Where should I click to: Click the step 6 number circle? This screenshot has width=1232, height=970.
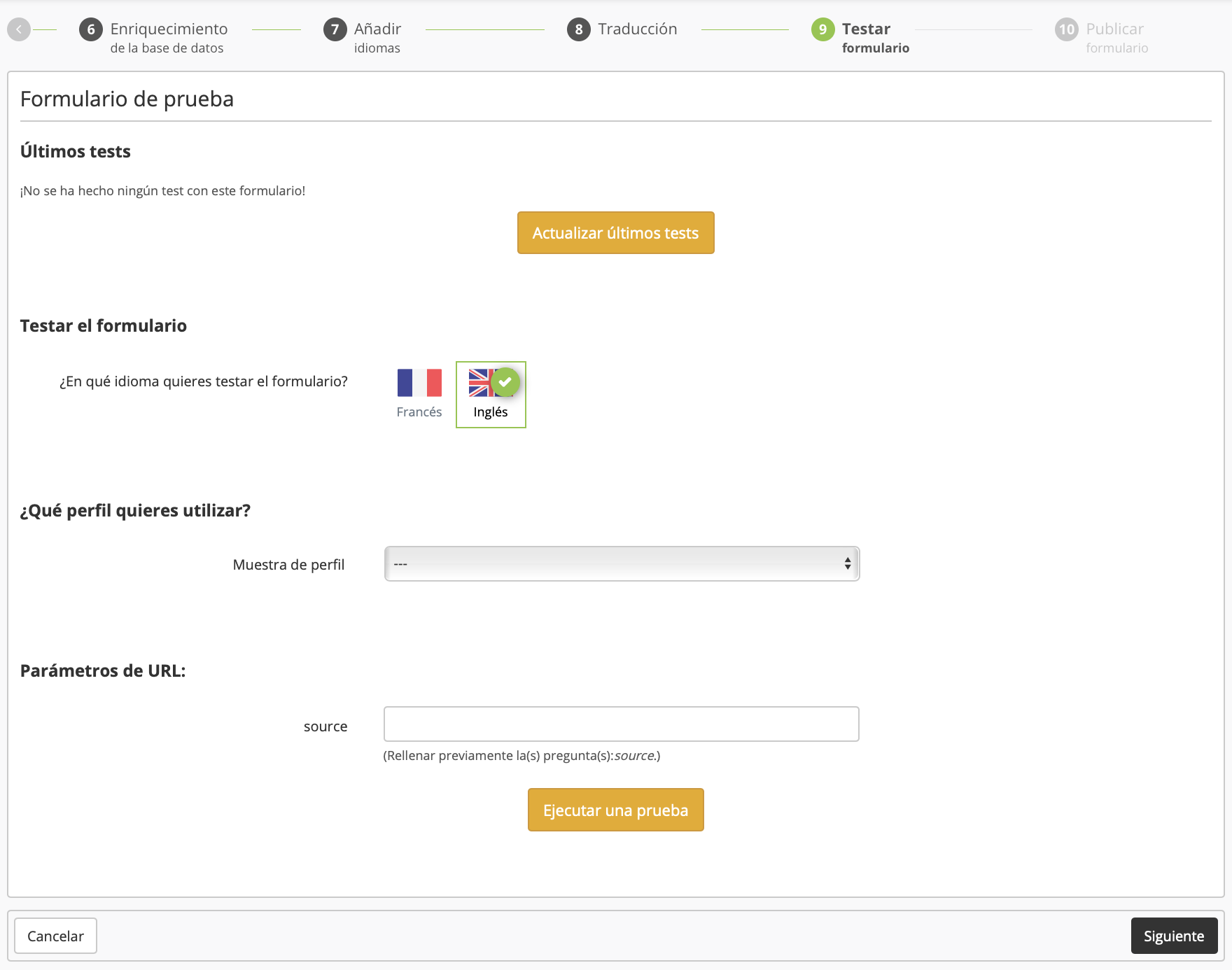(91, 29)
